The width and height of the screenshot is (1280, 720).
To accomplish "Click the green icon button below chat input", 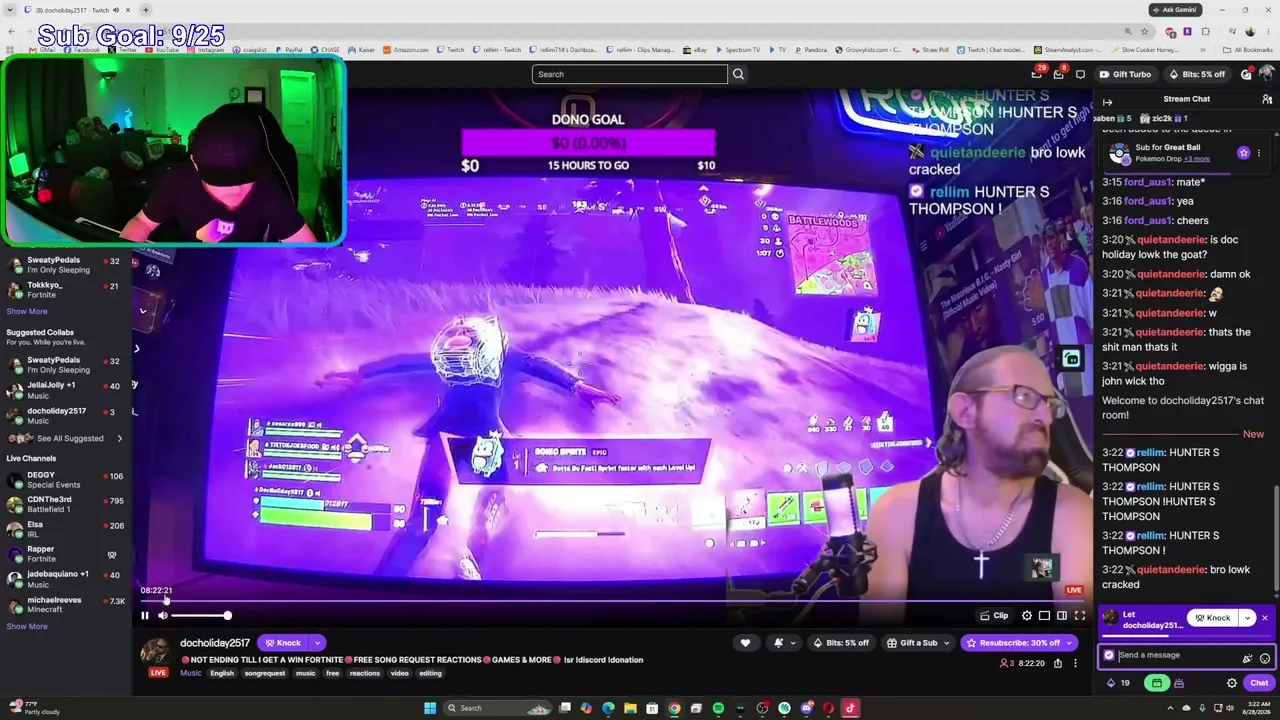I will (x=1157, y=683).
